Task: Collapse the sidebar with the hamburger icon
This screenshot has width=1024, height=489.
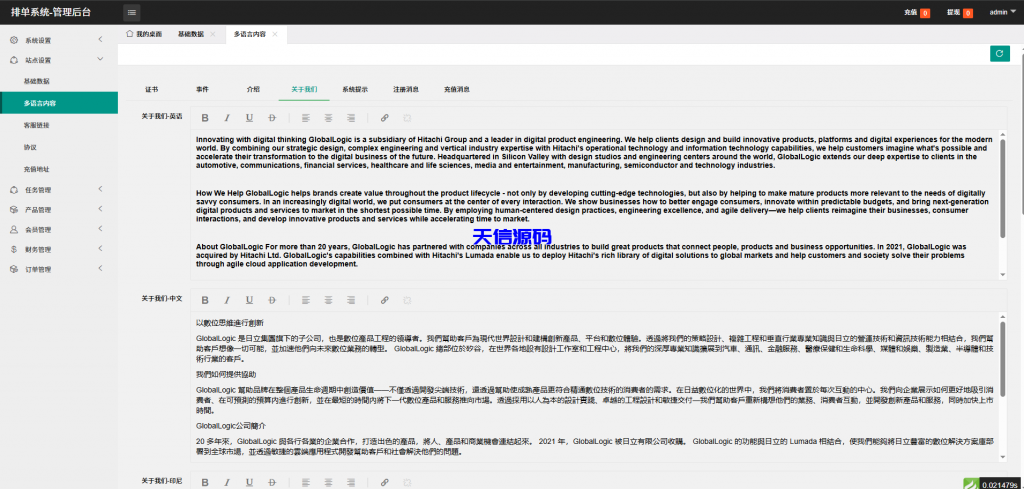Action: pyautogui.click(x=132, y=12)
